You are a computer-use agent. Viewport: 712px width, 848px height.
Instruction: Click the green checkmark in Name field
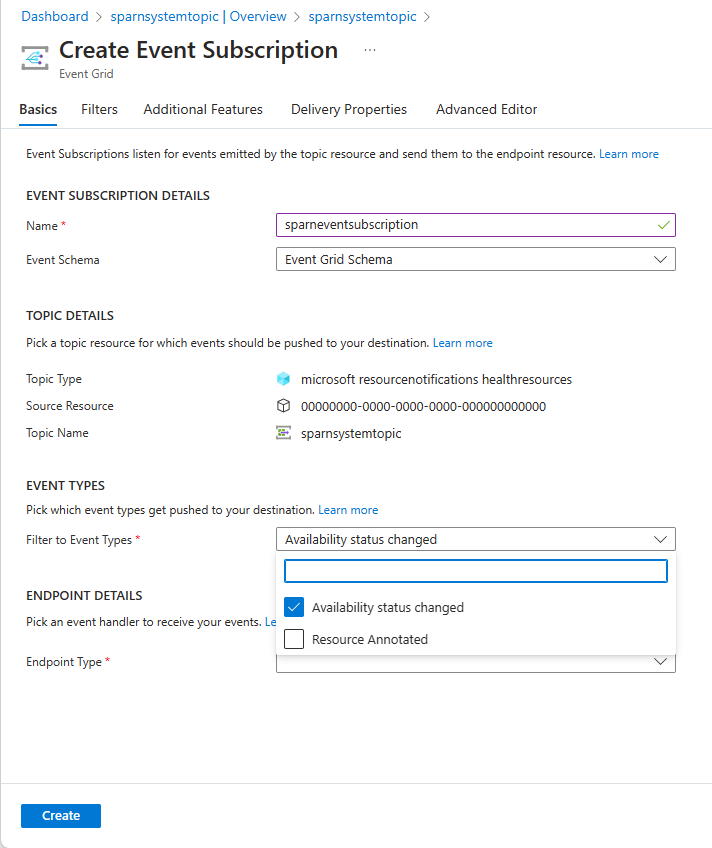point(663,225)
